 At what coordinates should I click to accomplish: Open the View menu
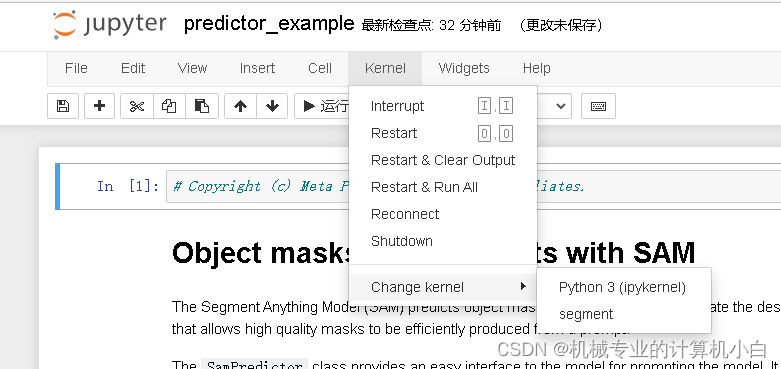coord(192,68)
